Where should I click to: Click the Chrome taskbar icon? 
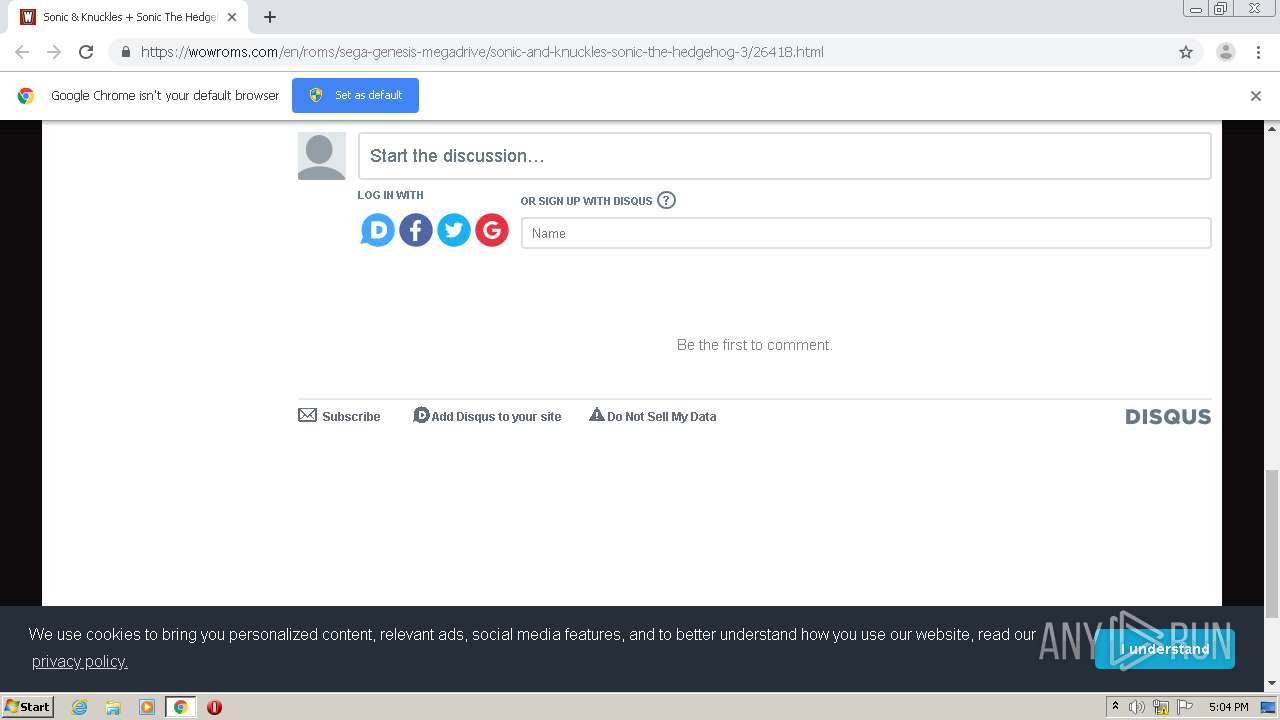(x=180, y=707)
